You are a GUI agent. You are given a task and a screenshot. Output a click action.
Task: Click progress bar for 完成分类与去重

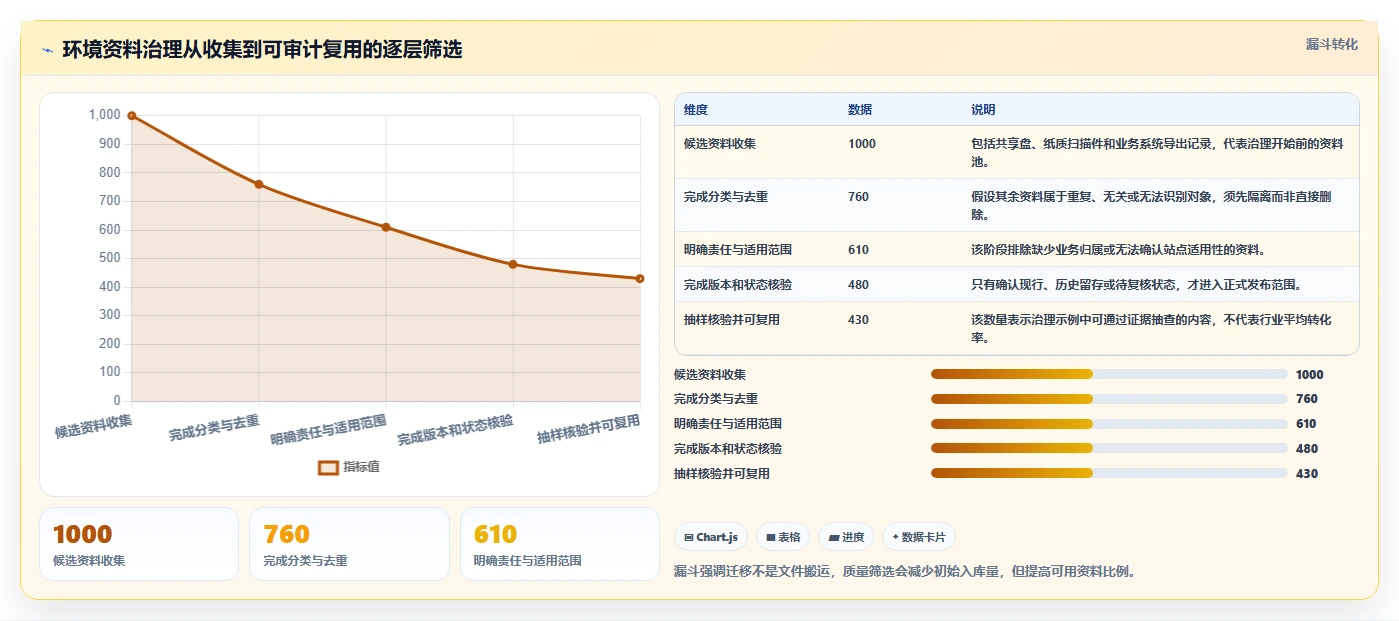tap(1109, 399)
